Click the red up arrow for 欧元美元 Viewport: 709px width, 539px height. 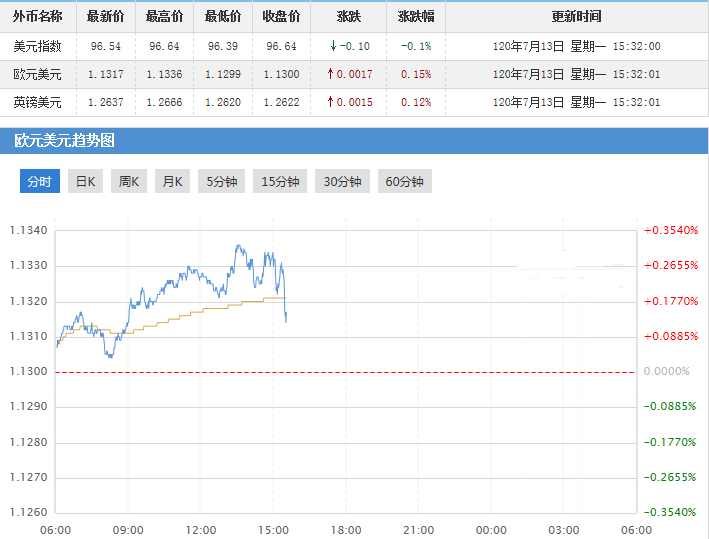[x=332, y=74]
